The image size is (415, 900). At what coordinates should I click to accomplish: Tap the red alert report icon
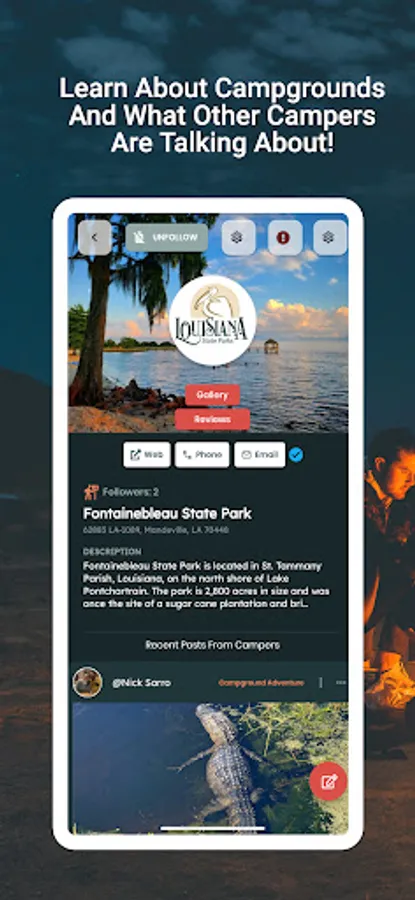(283, 238)
